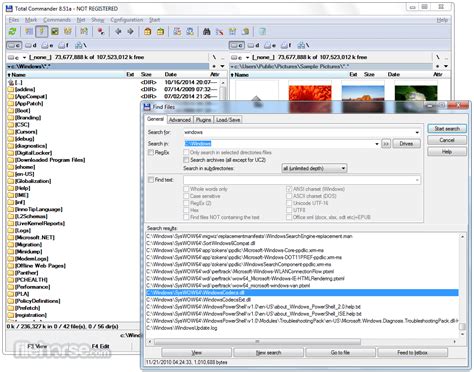Screen dimensions: 474x372
Task: Select drive d in right panel
Action: [x=254, y=45]
